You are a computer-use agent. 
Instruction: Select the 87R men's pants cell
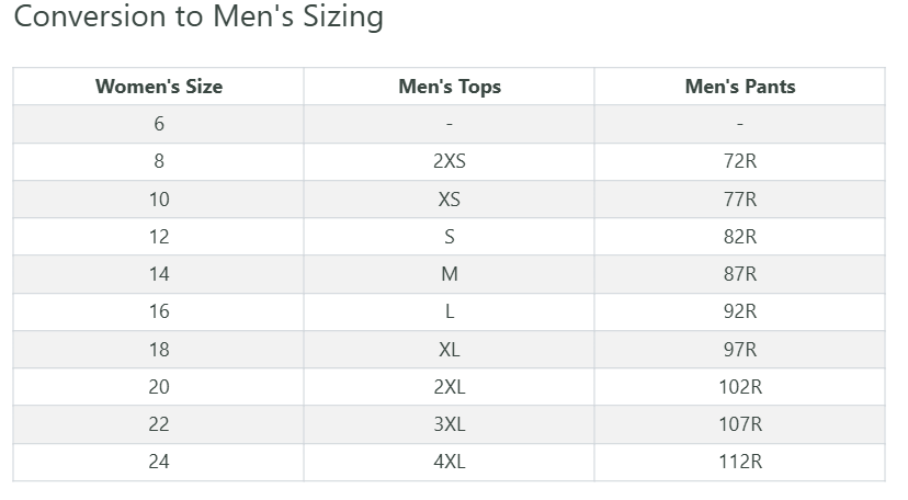point(740,275)
